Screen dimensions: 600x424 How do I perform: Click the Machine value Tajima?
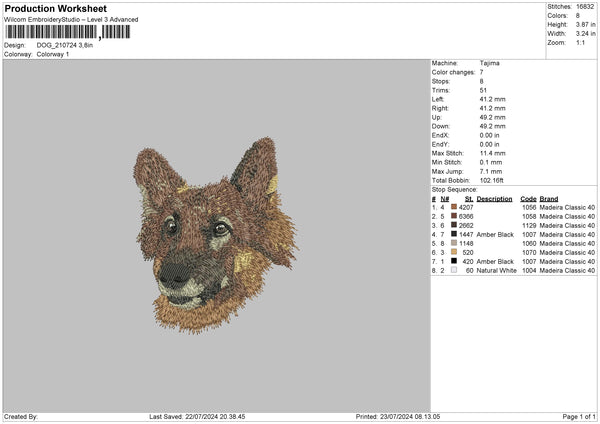coord(490,63)
